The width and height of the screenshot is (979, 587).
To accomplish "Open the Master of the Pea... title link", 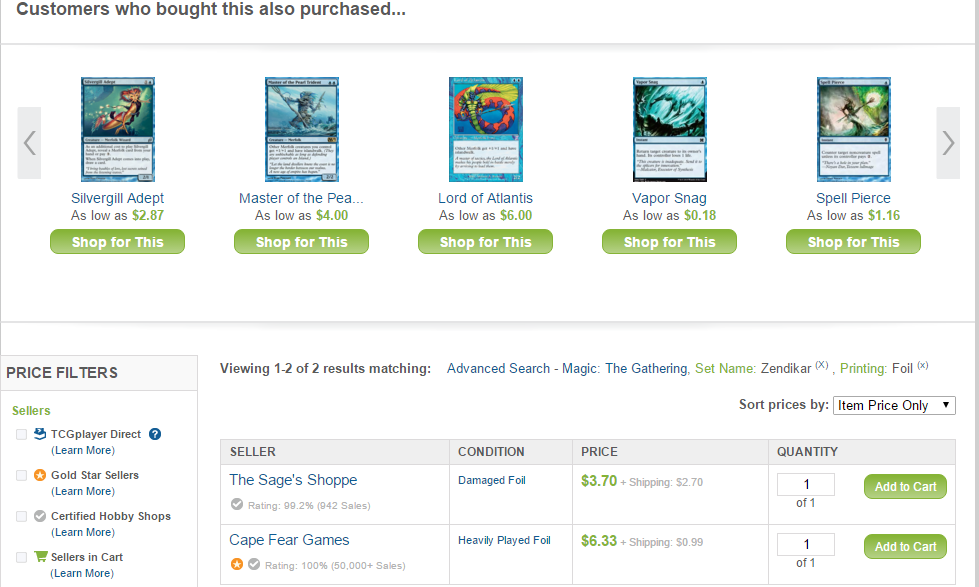I will 301,198.
